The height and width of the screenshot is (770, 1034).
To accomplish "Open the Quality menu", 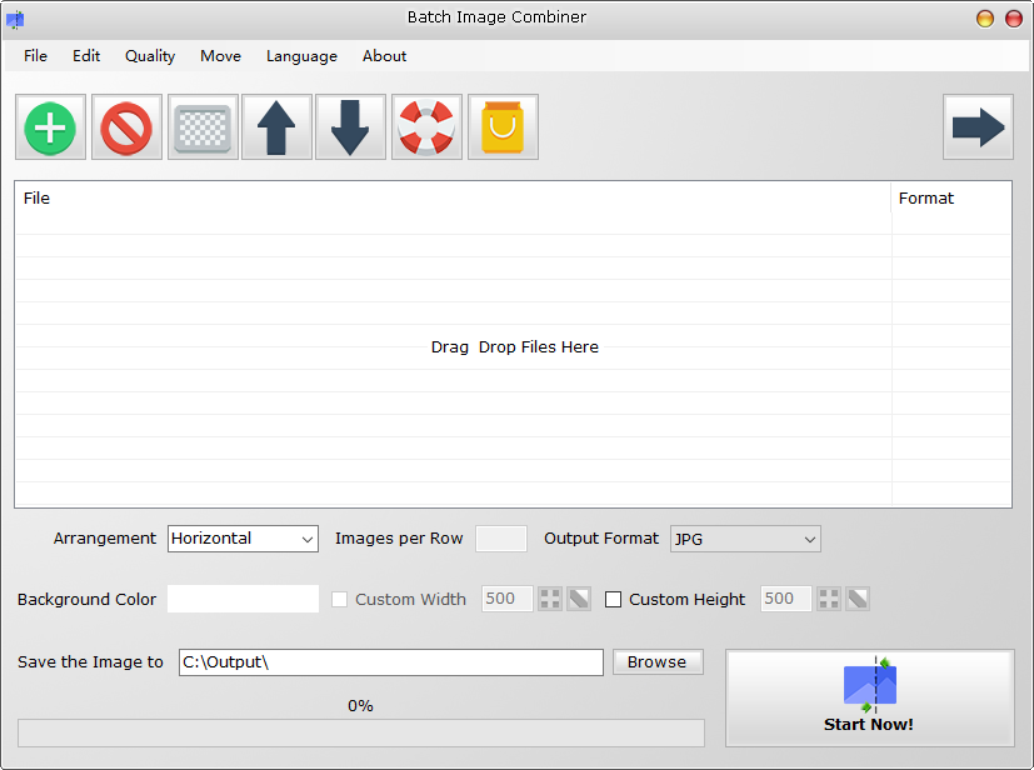I will (150, 56).
